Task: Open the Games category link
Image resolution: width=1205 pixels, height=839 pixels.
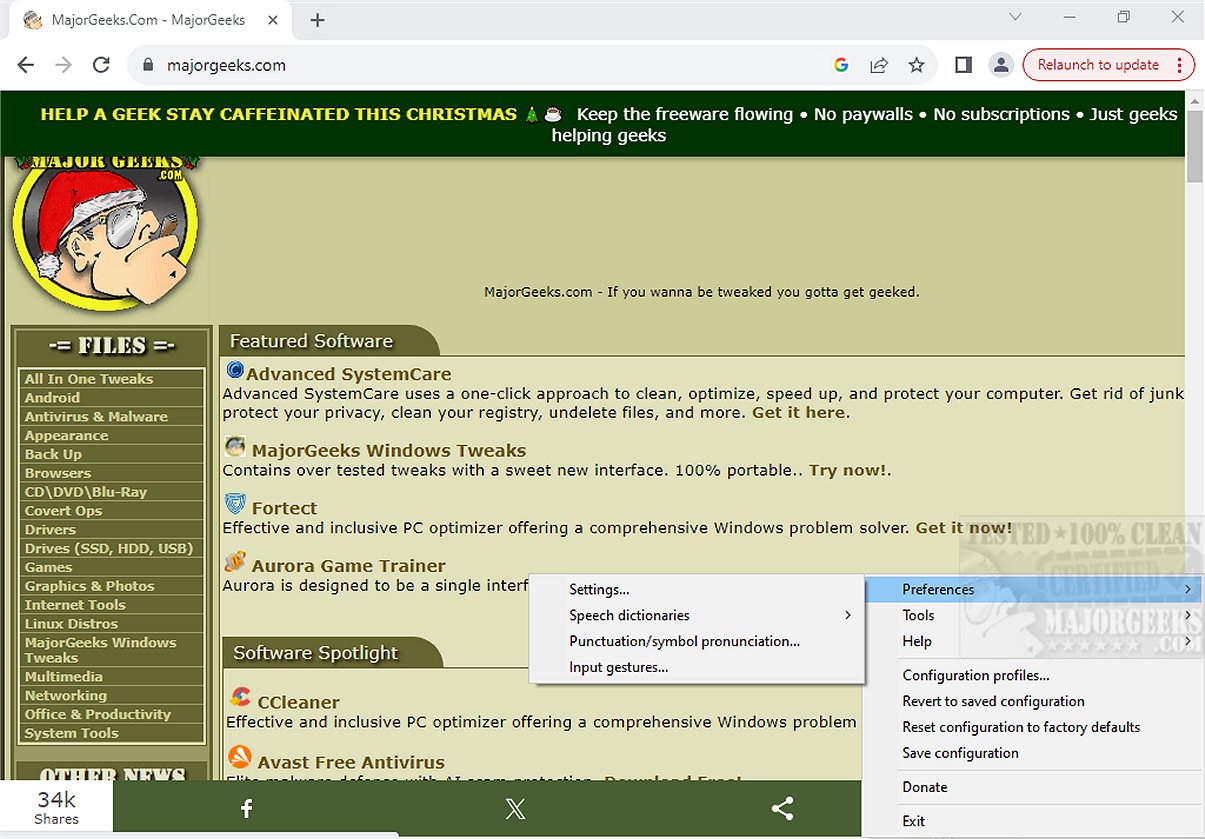Action: tap(48, 567)
